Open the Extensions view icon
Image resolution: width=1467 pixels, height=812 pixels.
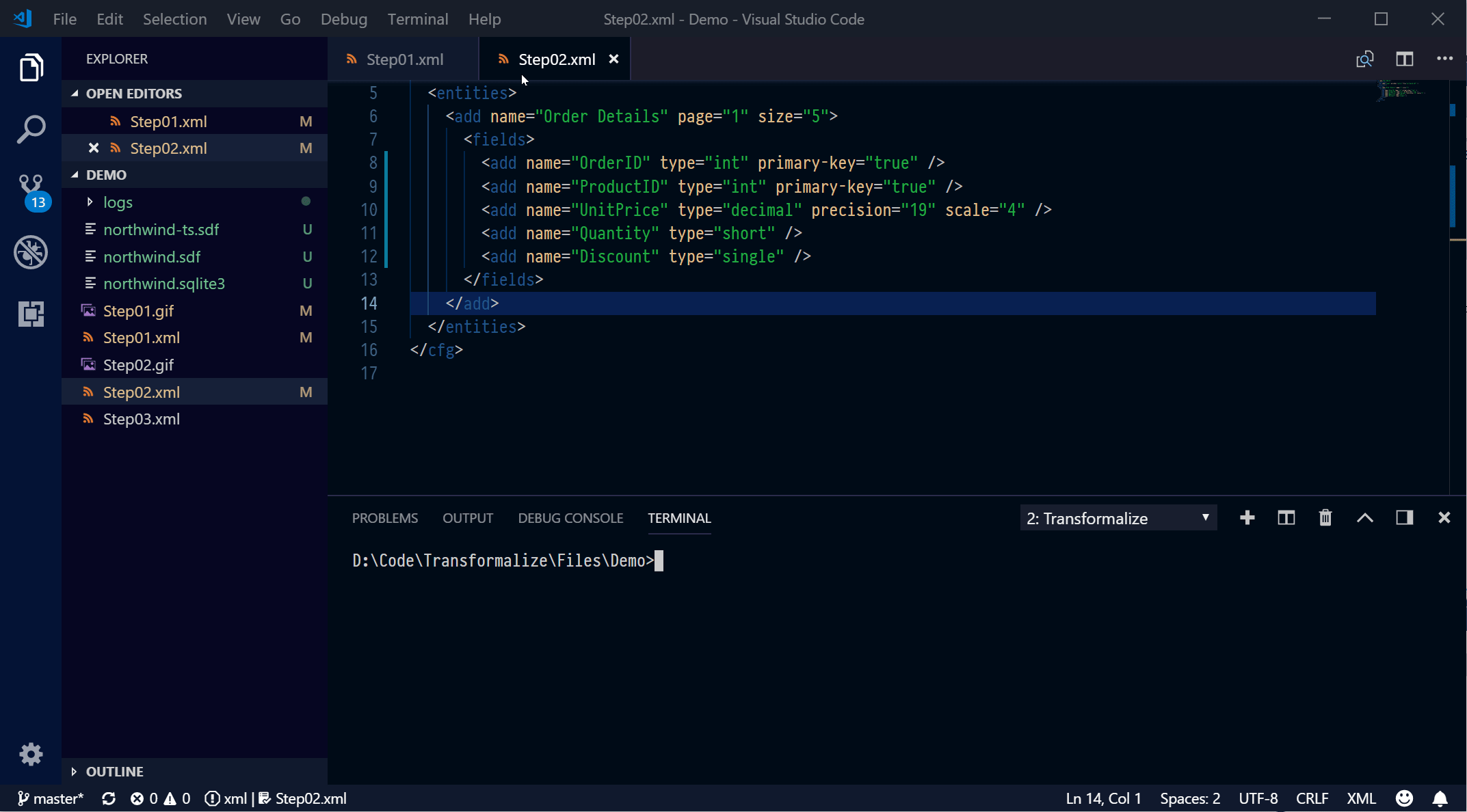click(31, 314)
